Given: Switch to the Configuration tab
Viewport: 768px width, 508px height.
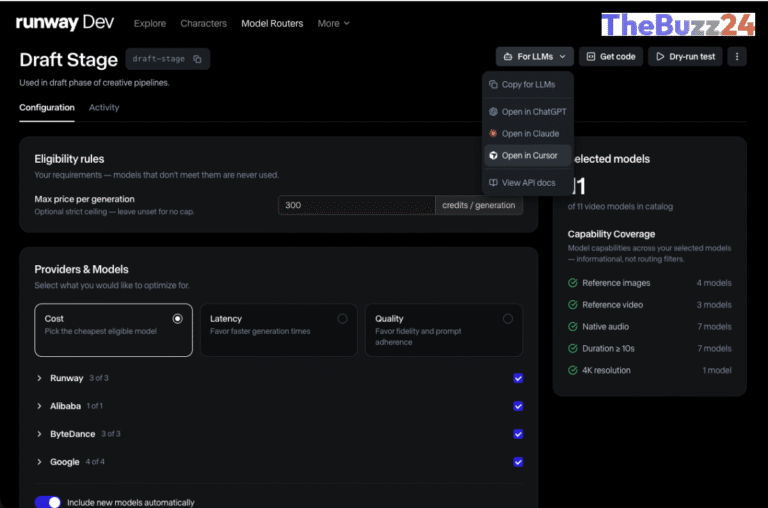Looking at the screenshot, I should pyautogui.click(x=47, y=108).
